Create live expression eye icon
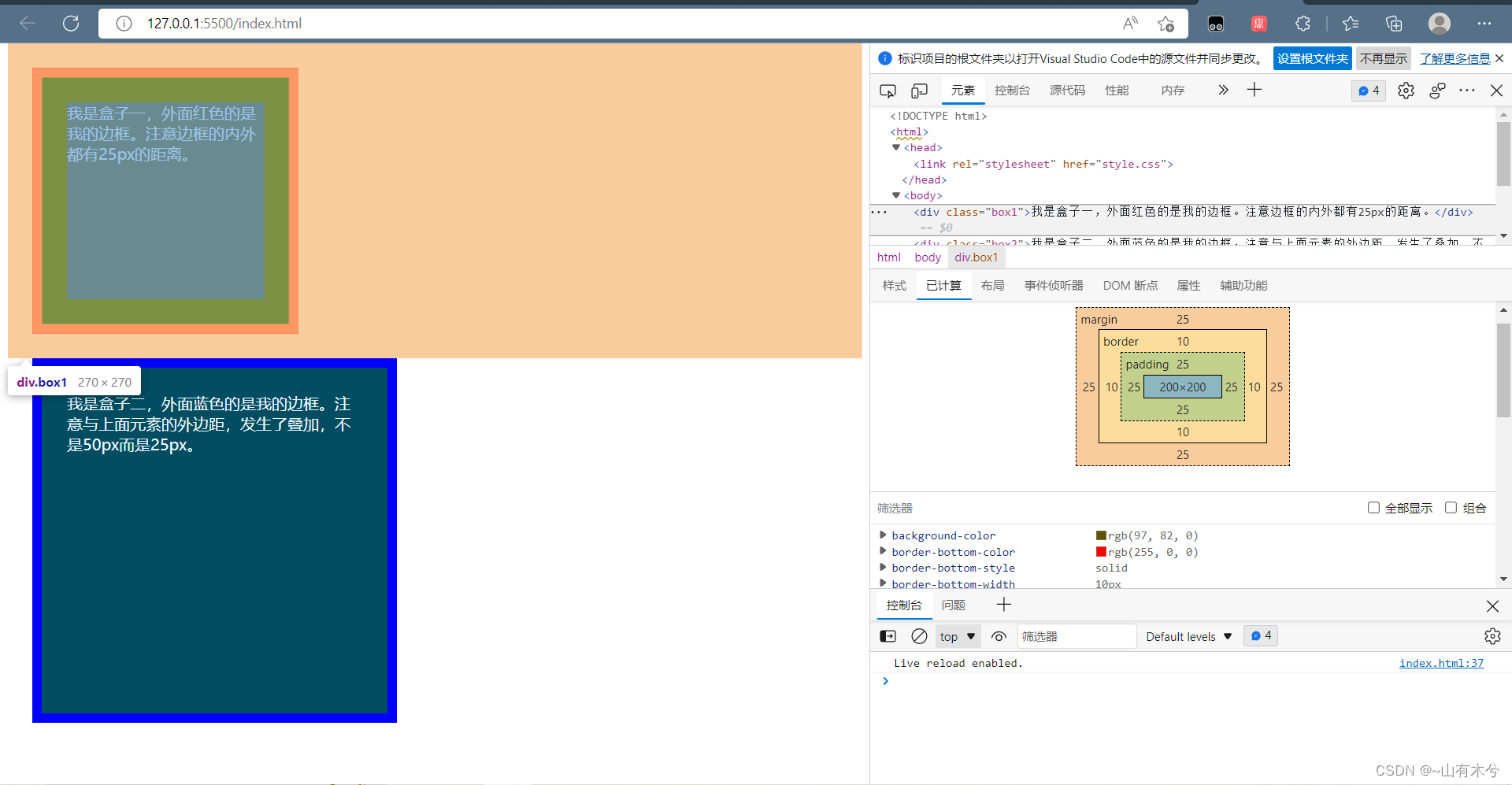The image size is (1512, 785). [x=999, y=636]
